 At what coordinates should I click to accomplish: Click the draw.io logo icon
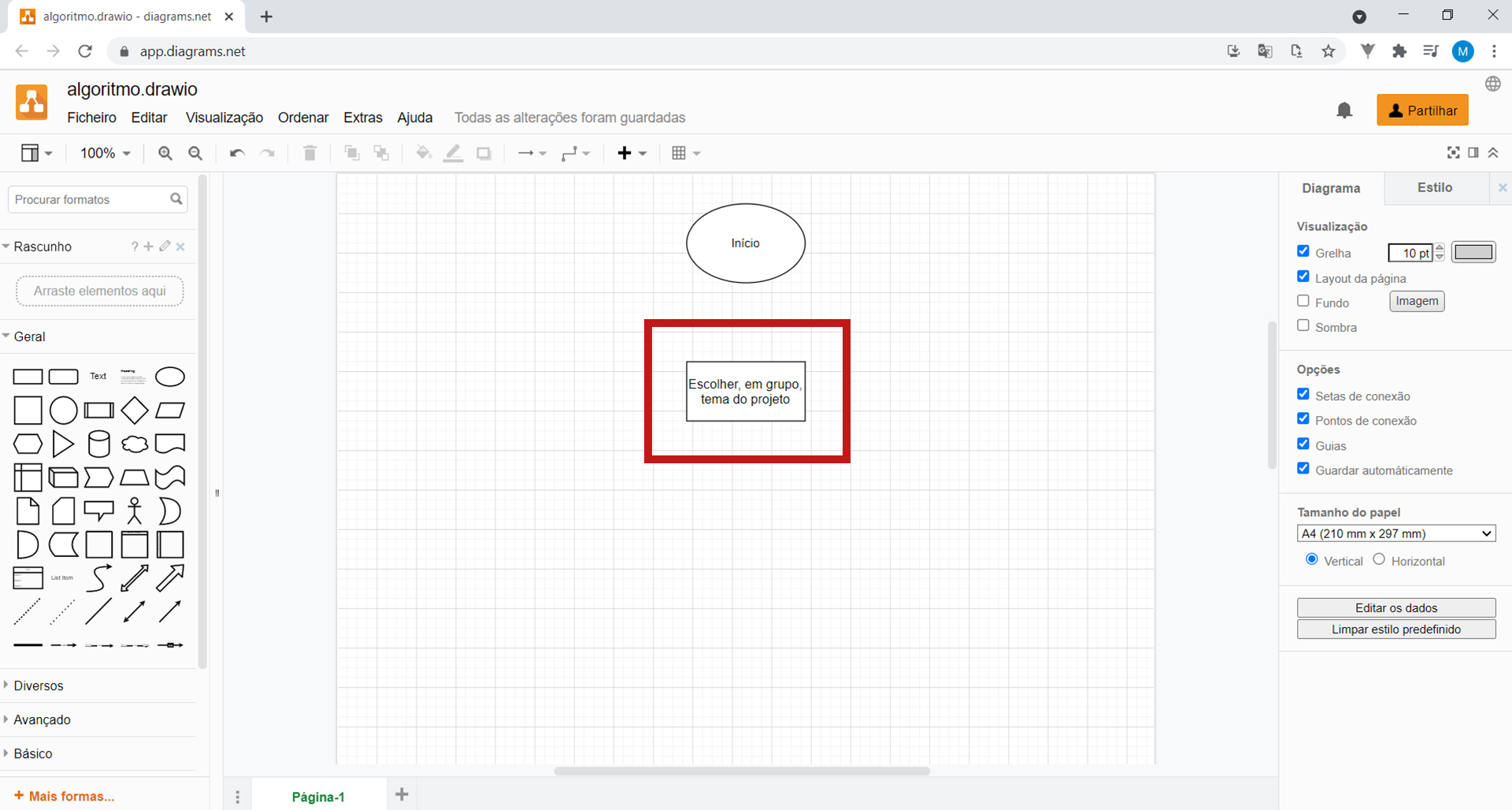coord(31,102)
